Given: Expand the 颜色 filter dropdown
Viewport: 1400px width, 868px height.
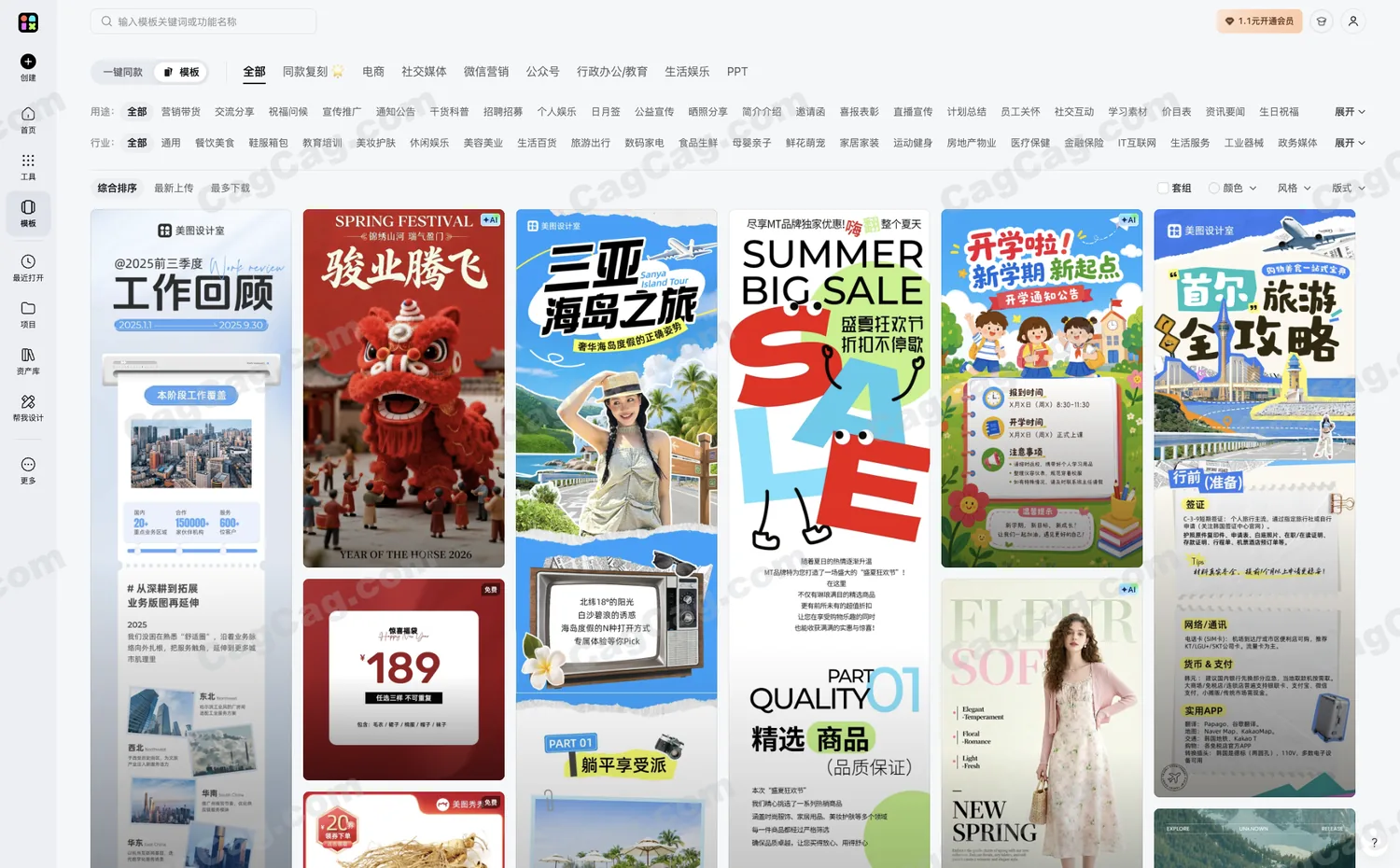Looking at the screenshot, I should pyautogui.click(x=1232, y=188).
